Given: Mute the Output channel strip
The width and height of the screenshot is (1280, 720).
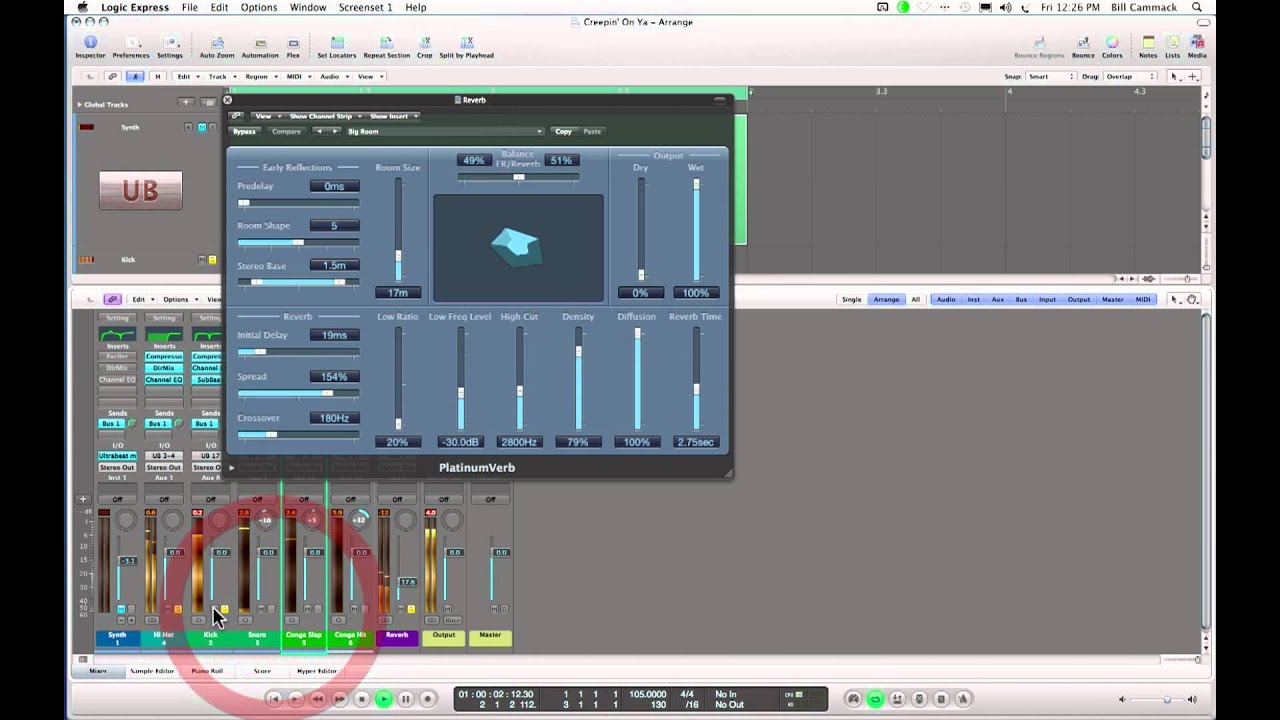Looking at the screenshot, I should (x=447, y=609).
